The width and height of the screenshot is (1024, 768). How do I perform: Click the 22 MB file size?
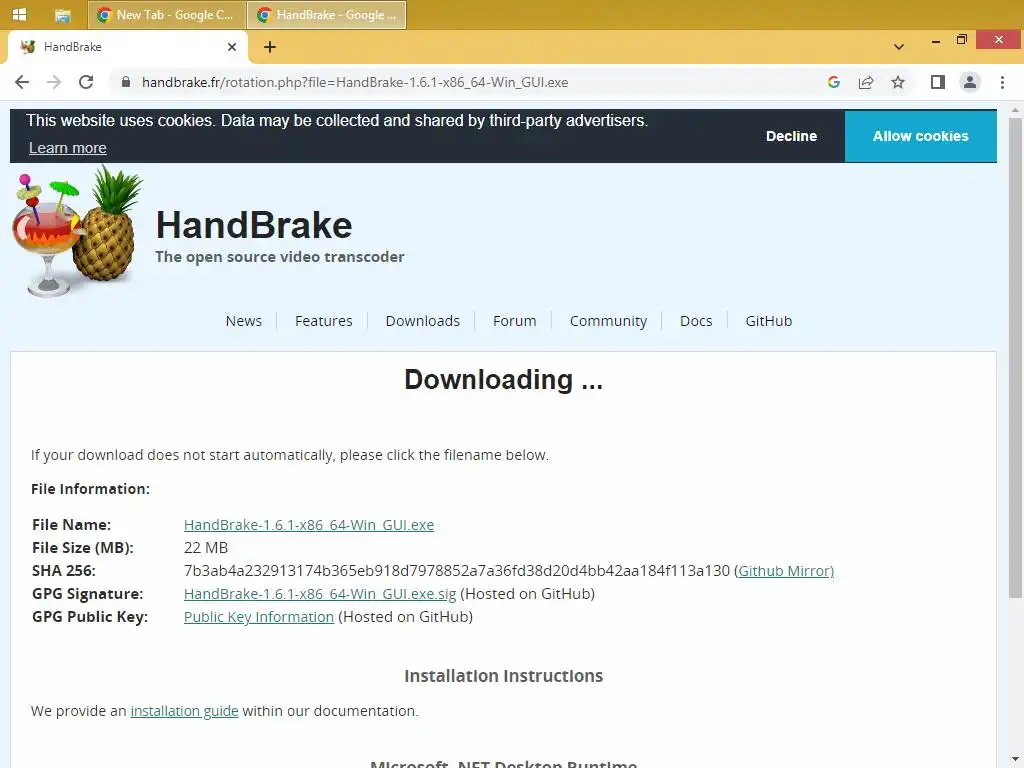pos(206,548)
